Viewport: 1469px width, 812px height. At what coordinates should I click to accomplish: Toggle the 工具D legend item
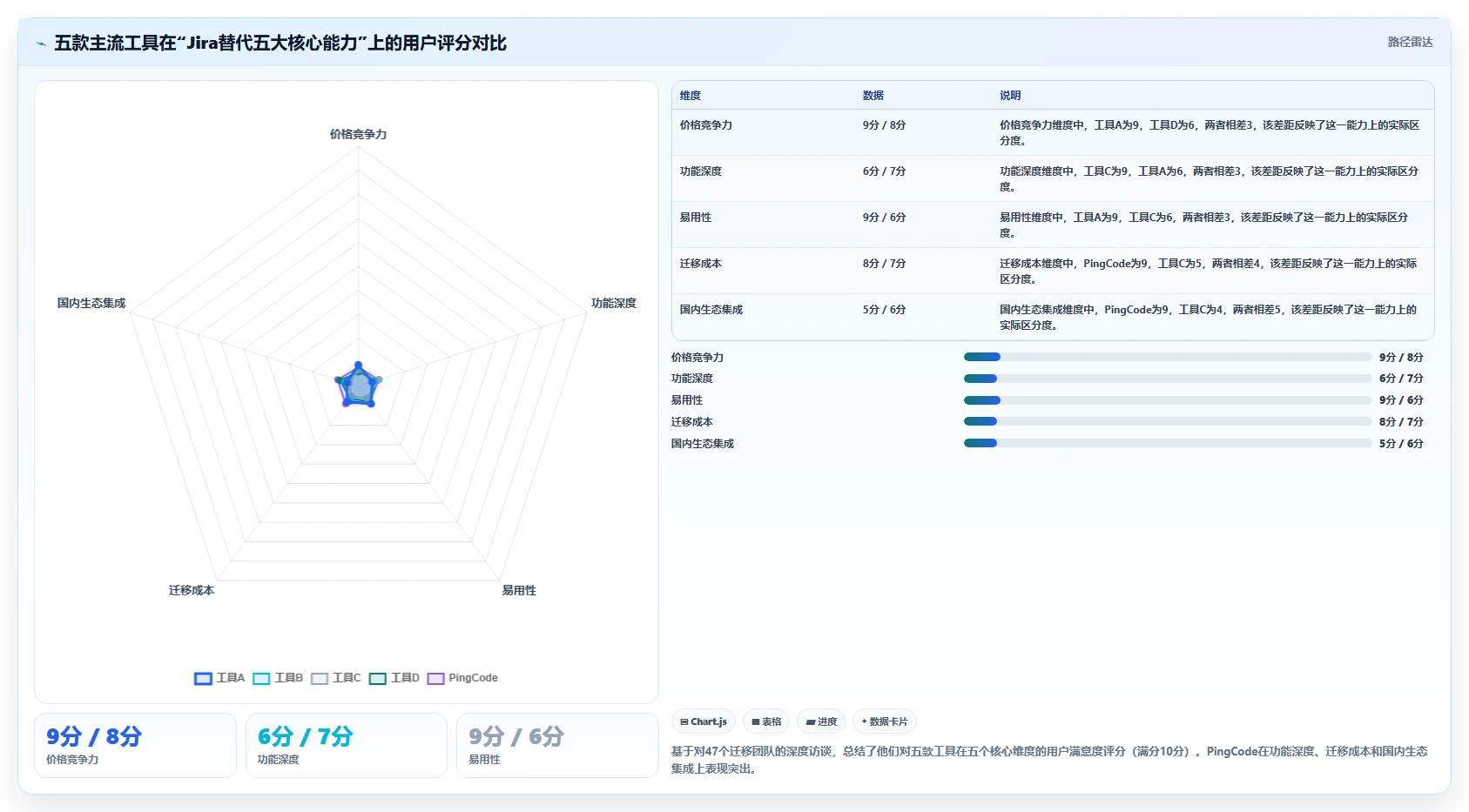(x=394, y=678)
